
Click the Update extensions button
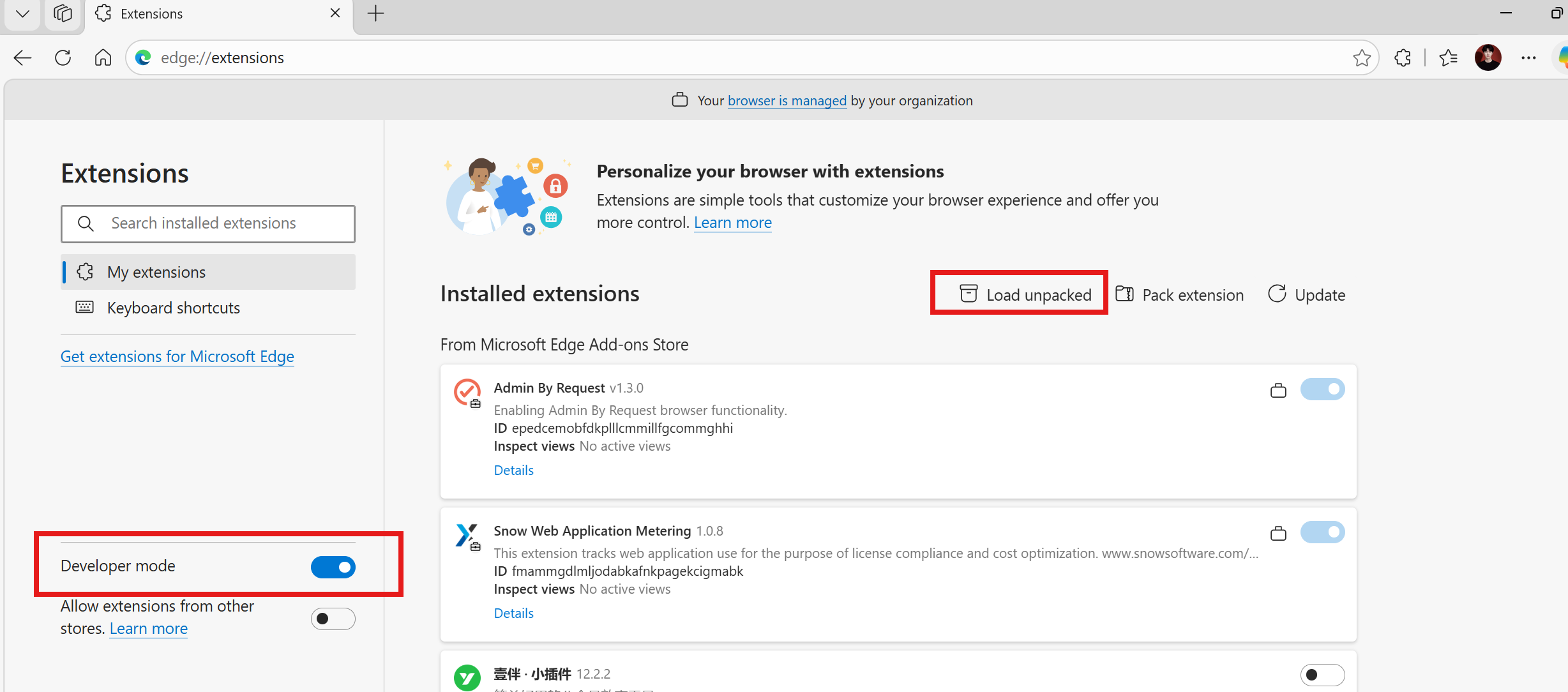pyautogui.click(x=1306, y=295)
